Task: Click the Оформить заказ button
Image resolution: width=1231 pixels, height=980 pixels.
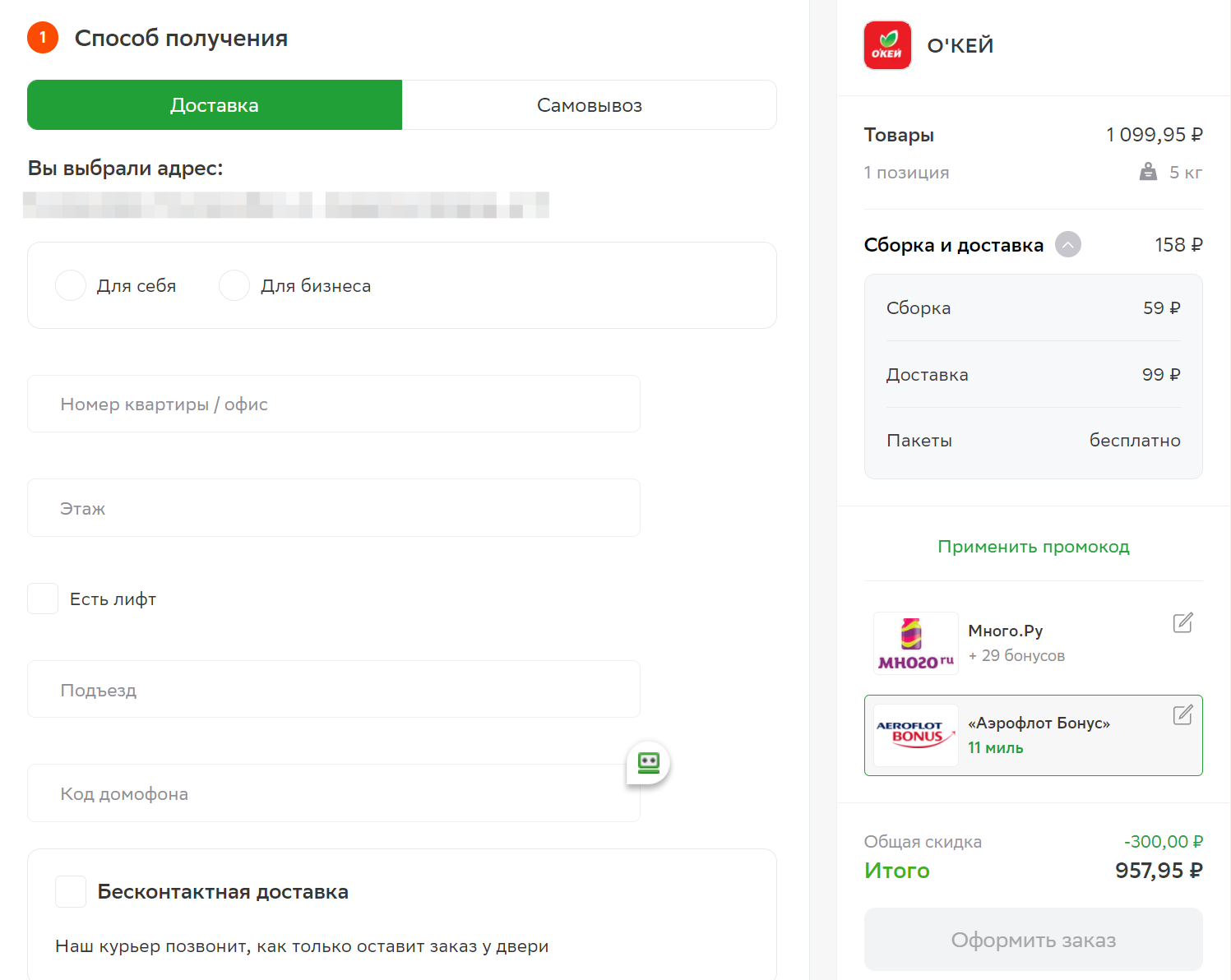Action: [1034, 940]
